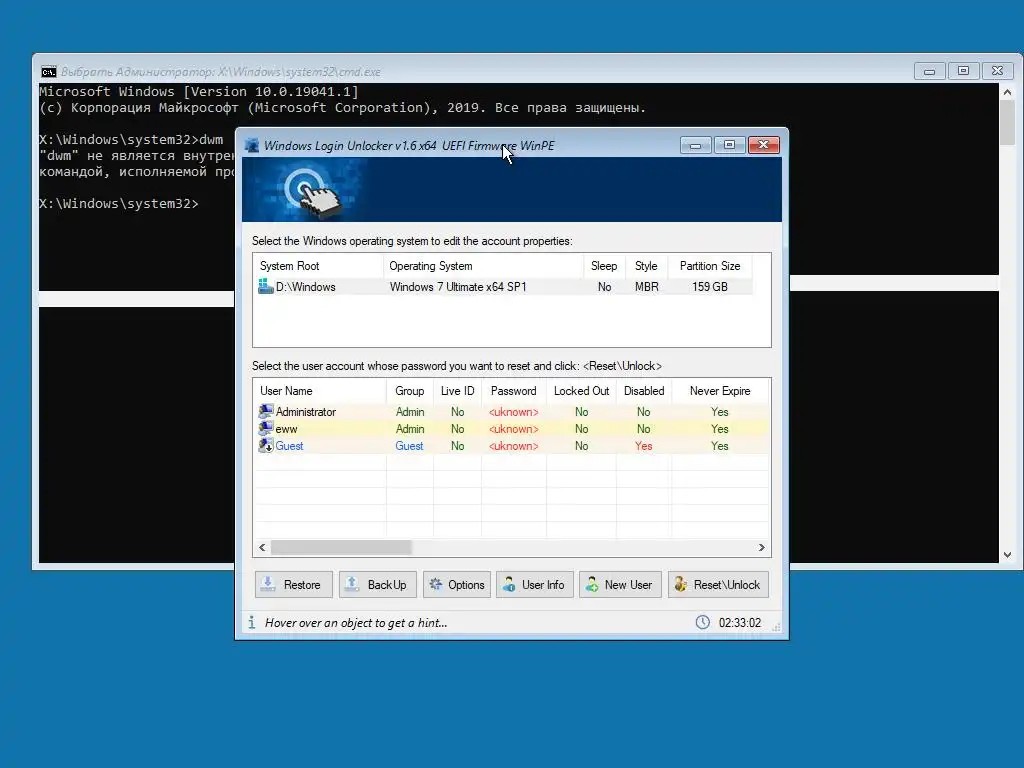Screen dimensions: 1024x768
Task: Click the Disabled column header
Action: 644,391
